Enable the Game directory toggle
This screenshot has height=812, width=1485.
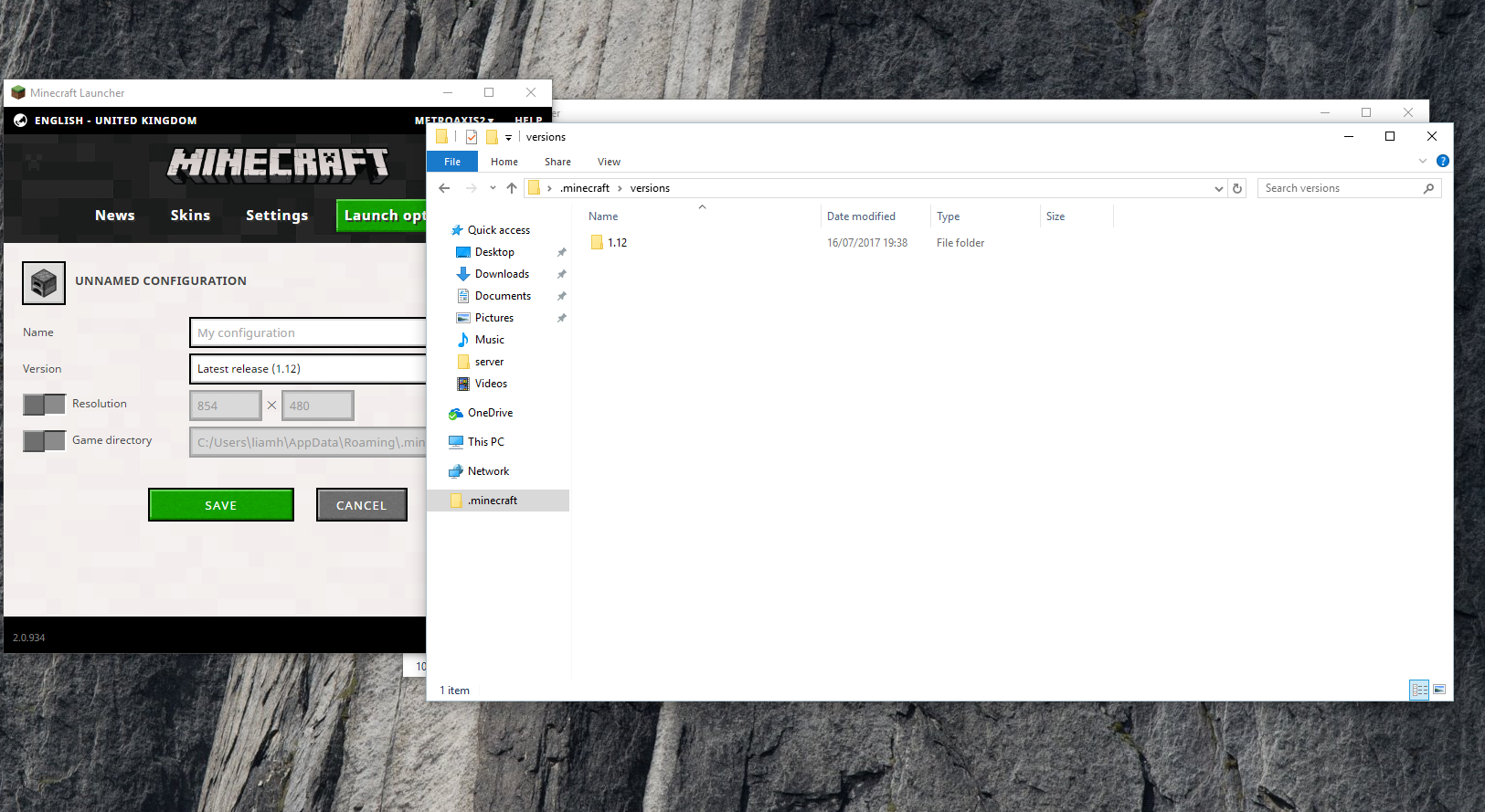(44, 441)
